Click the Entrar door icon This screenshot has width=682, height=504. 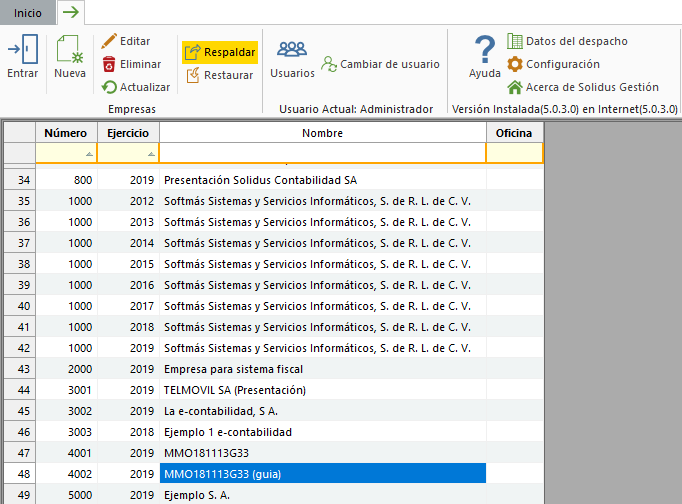[22, 50]
